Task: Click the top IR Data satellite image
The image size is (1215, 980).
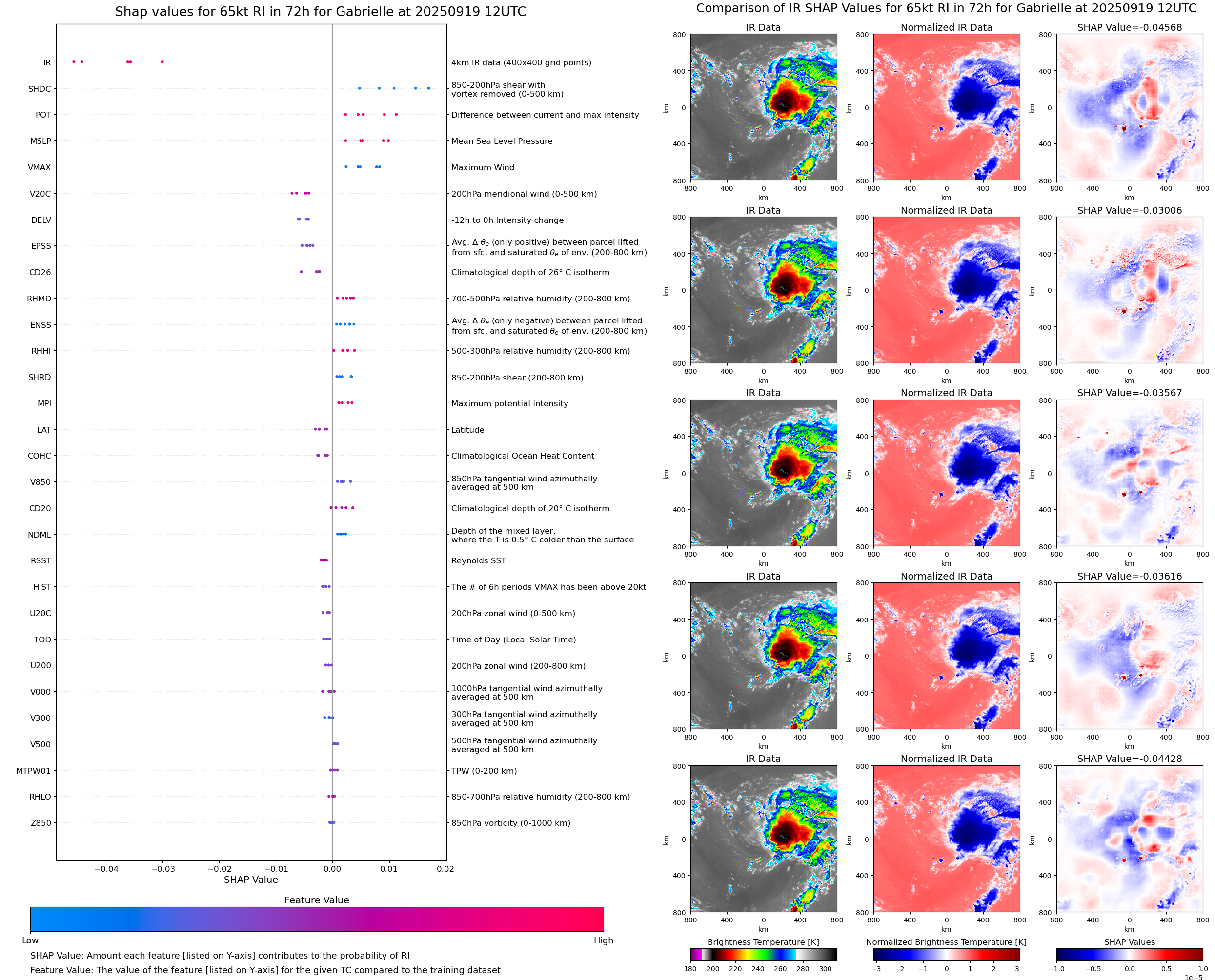Action: 763,107
